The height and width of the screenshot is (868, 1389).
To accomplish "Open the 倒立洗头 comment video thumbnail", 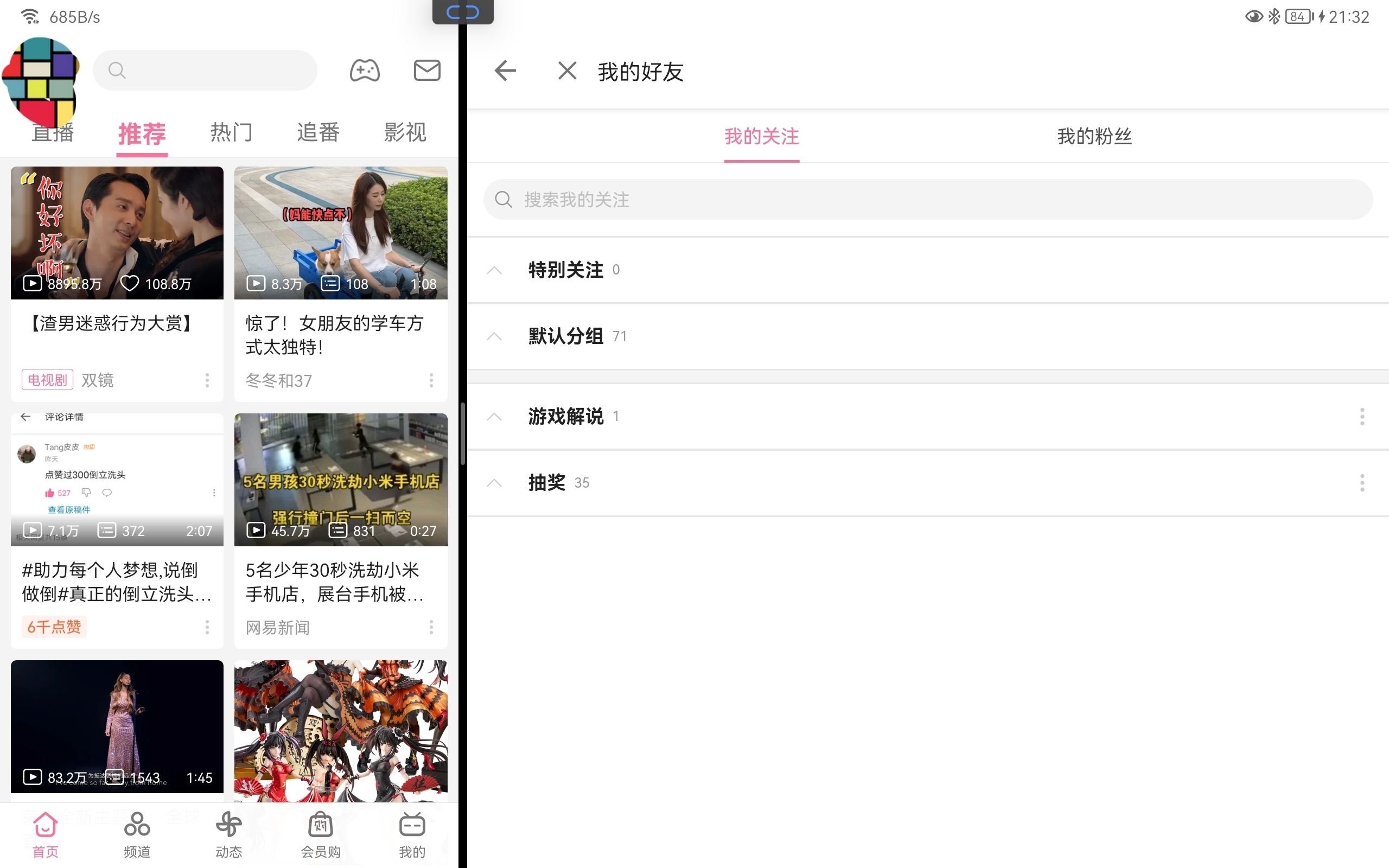I will click(117, 480).
